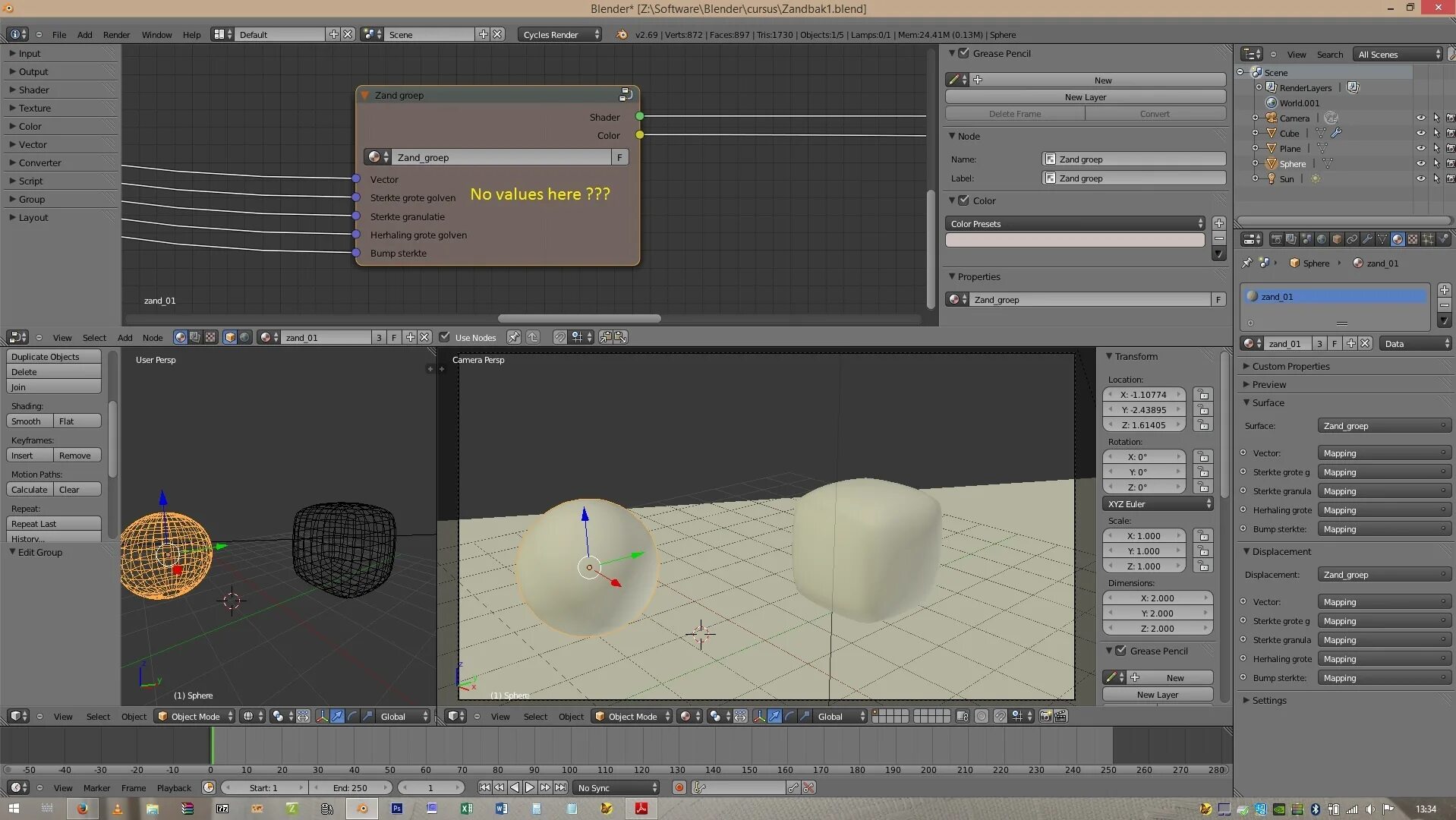Enable the rotate manipulator in camera viewport header
This screenshot has width=1456, height=820.
tap(789, 716)
